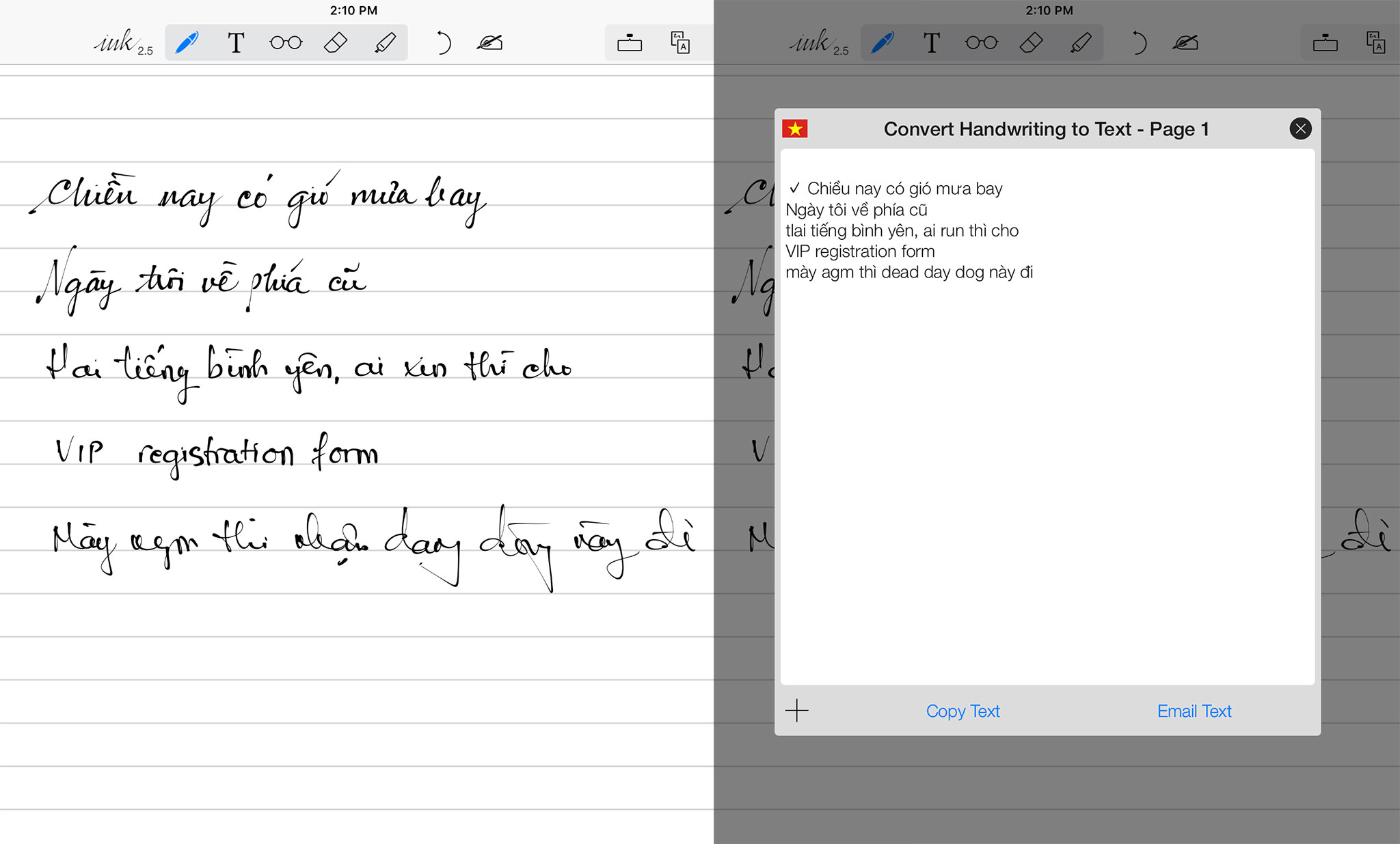Select the eraser tool in left toolbar
1400x844 pixels.
click(x=335, y=43)
